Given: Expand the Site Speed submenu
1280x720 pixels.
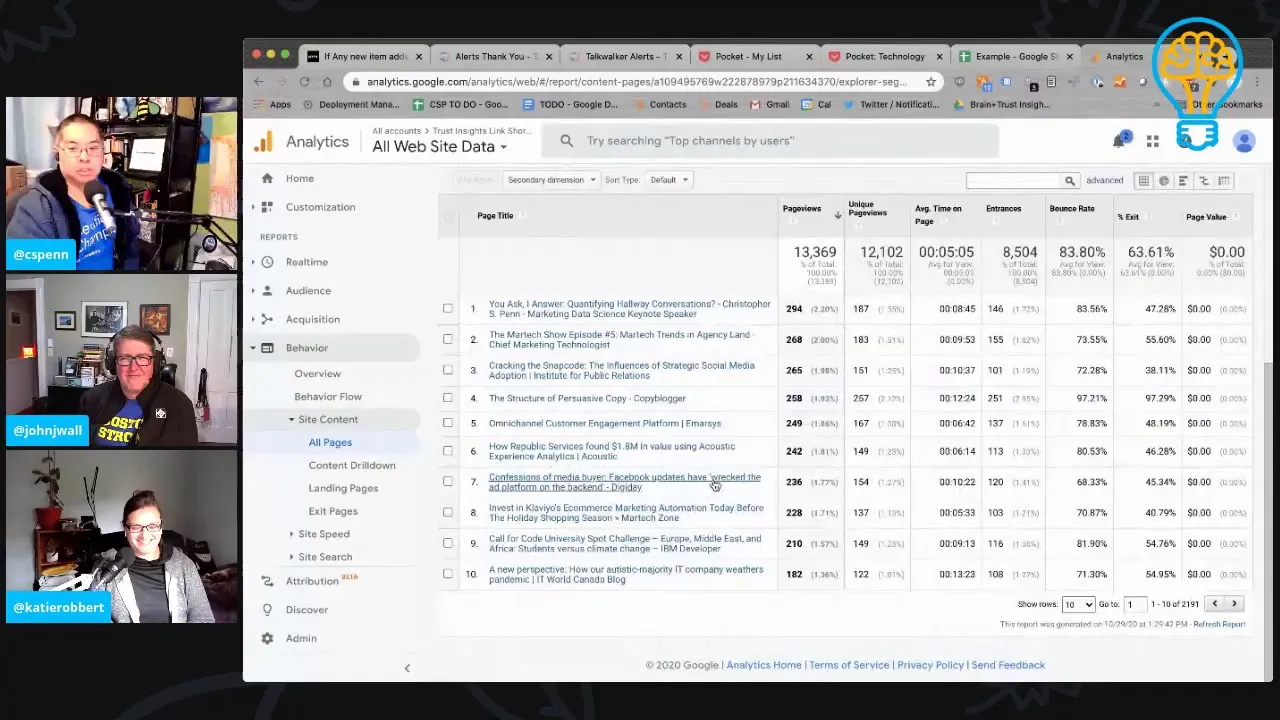Looking at the screenshot, I should tap(292, 534).
